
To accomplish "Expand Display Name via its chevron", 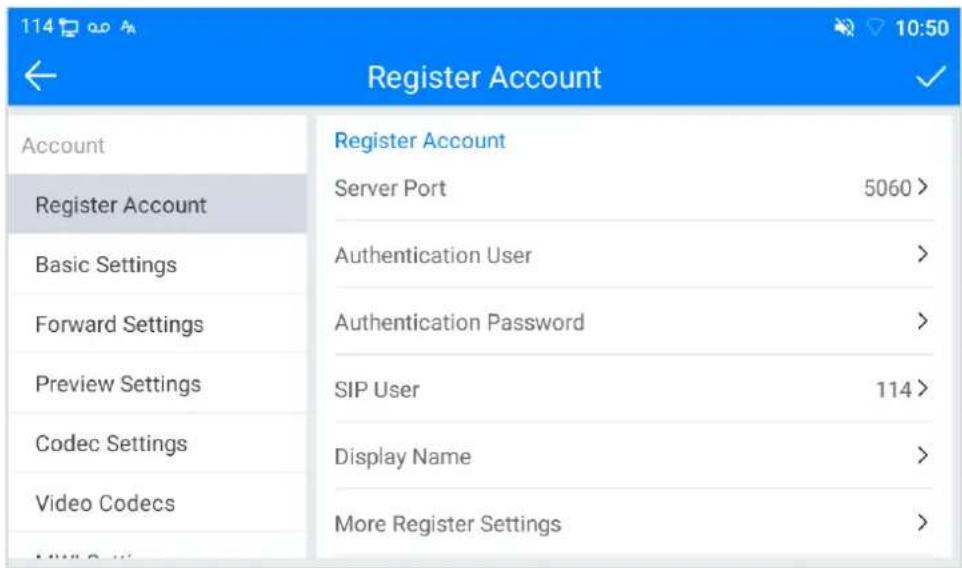I will pyautogui.click(x=922, y=455).
